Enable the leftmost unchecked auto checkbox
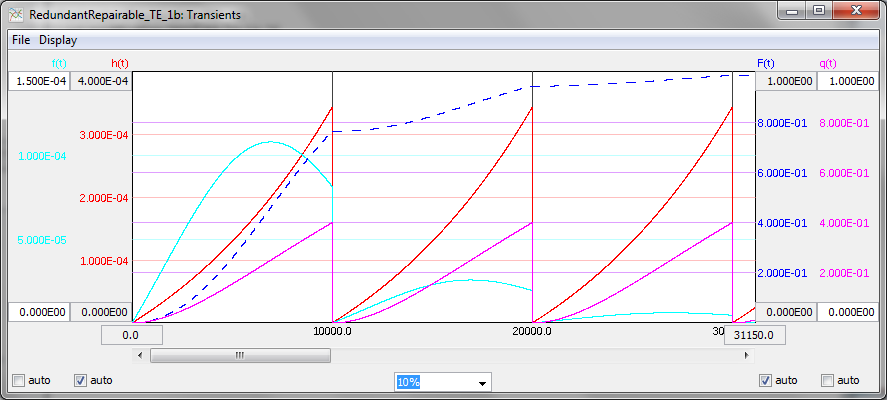 (17, 380)
